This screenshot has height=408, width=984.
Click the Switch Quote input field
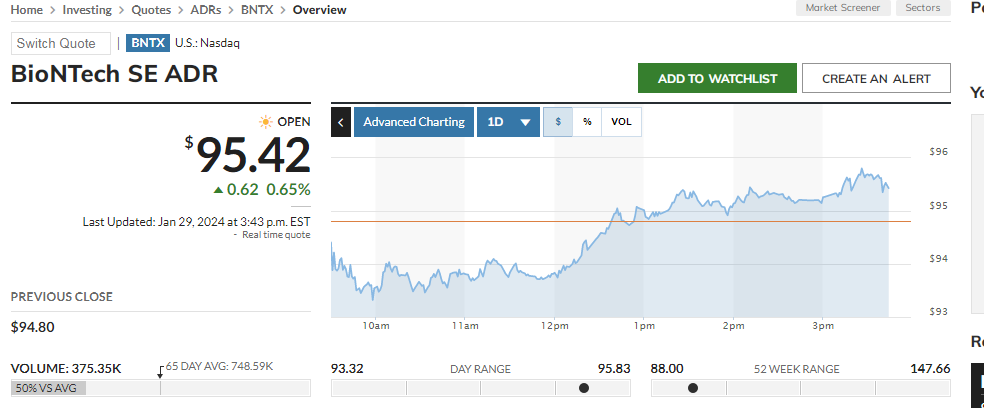click(60, 43)
